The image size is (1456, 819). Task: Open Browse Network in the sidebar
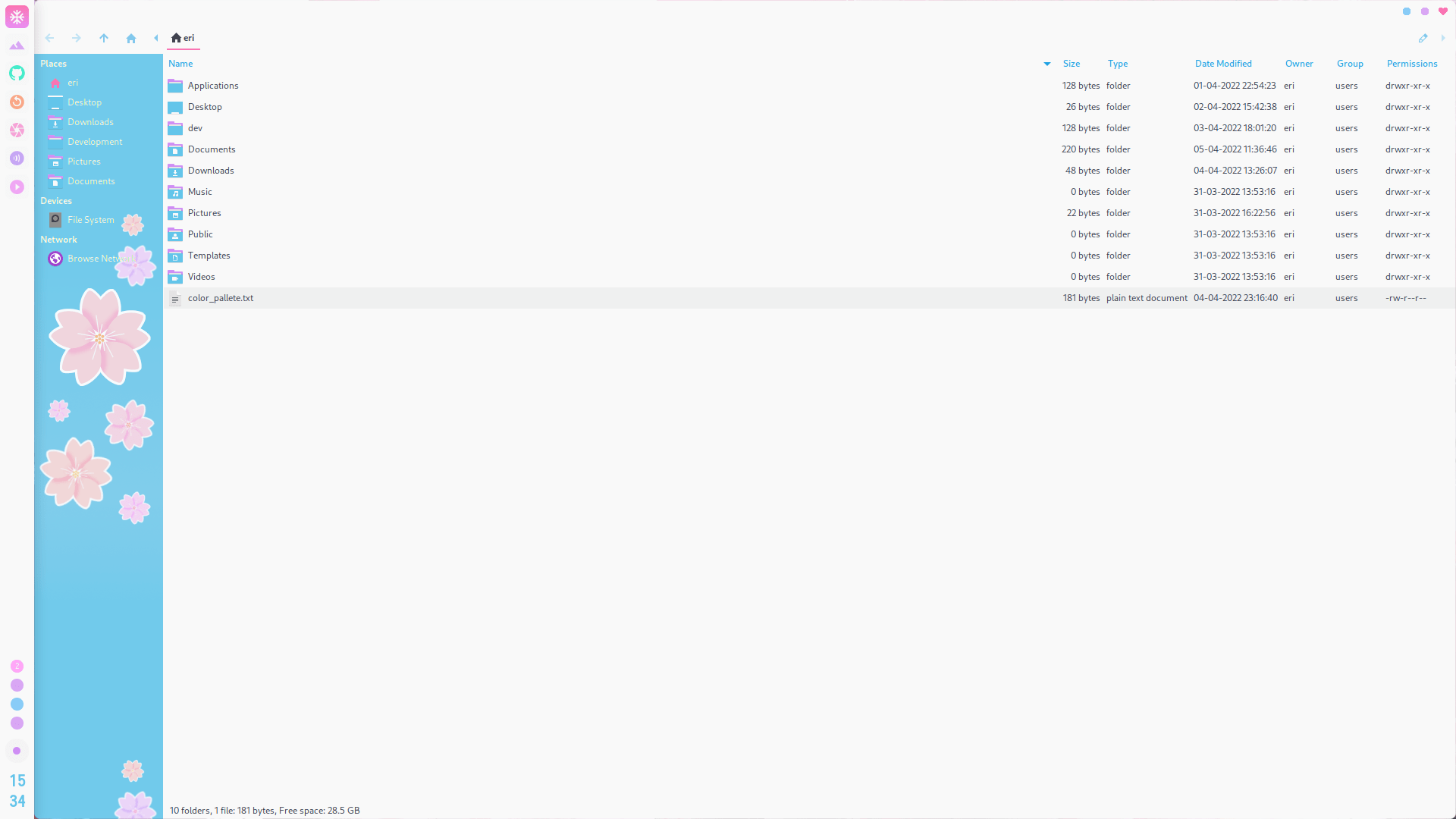coord(91,259)
